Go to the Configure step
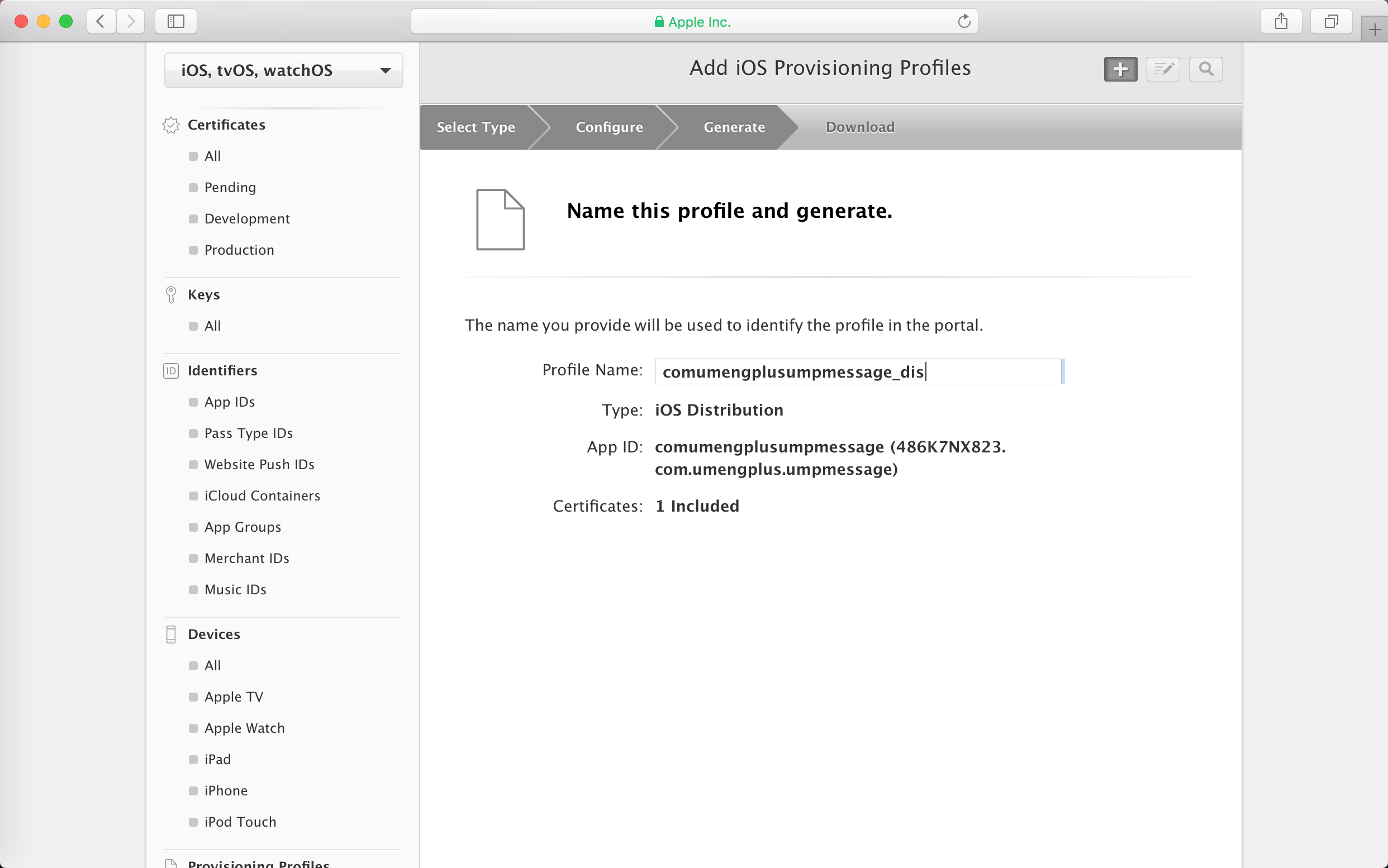This screenshot has width=1388, height=868. pyautogui.click(x=609, y=127)
